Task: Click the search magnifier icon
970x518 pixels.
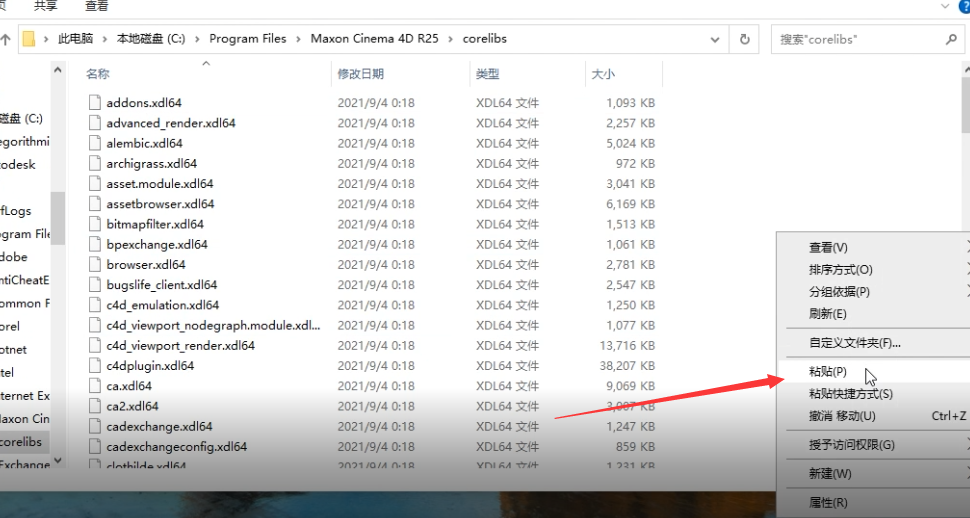Action: [x=951, y=39]
